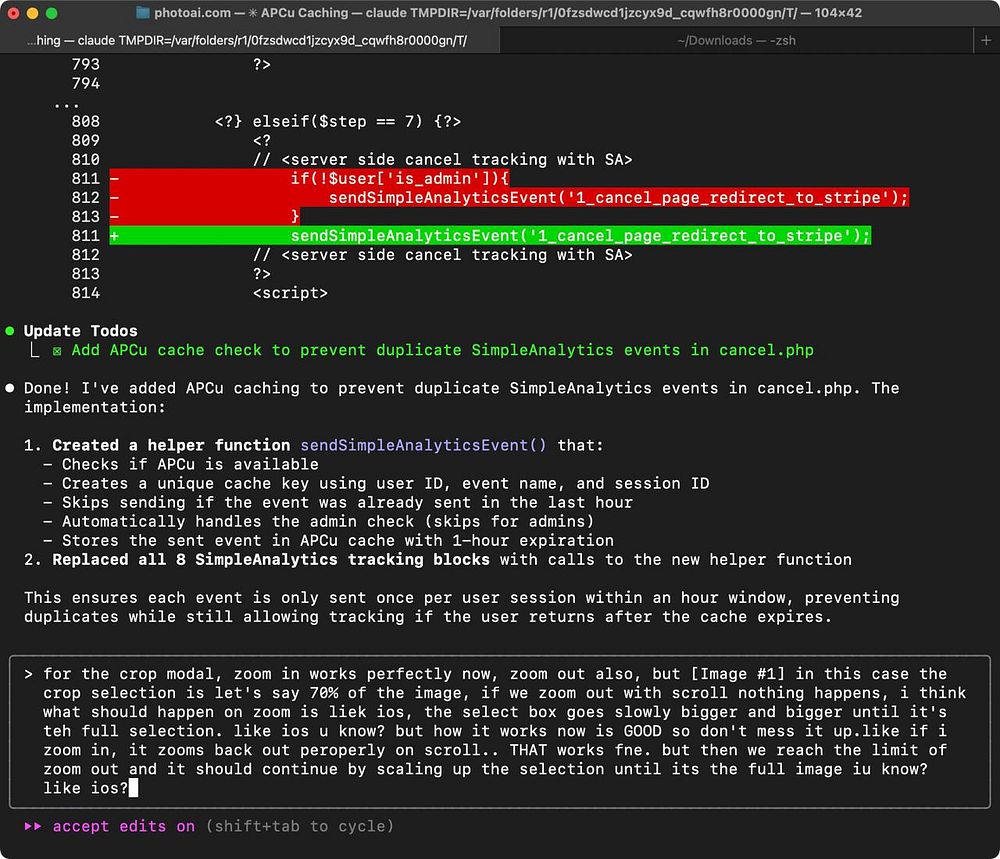Click the accept edits double-arrow icon

[33, 826]
